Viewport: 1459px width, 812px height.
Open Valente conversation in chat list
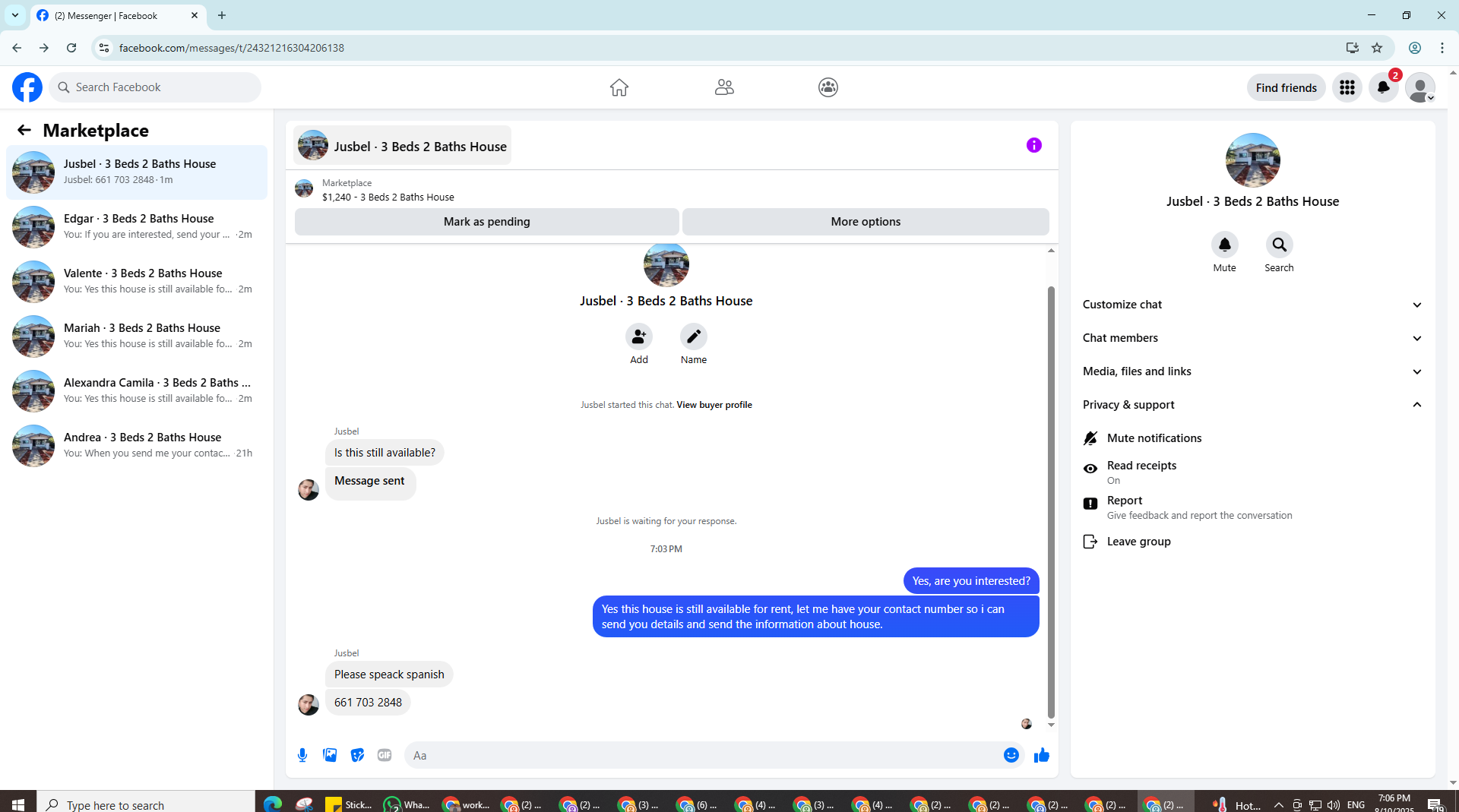[x=137, y=282]
